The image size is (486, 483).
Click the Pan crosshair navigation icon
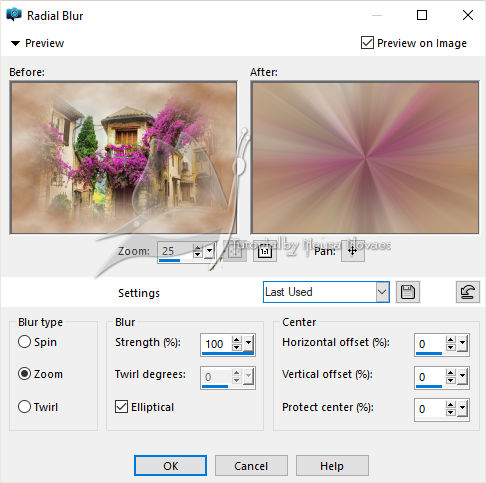(353, 251)
